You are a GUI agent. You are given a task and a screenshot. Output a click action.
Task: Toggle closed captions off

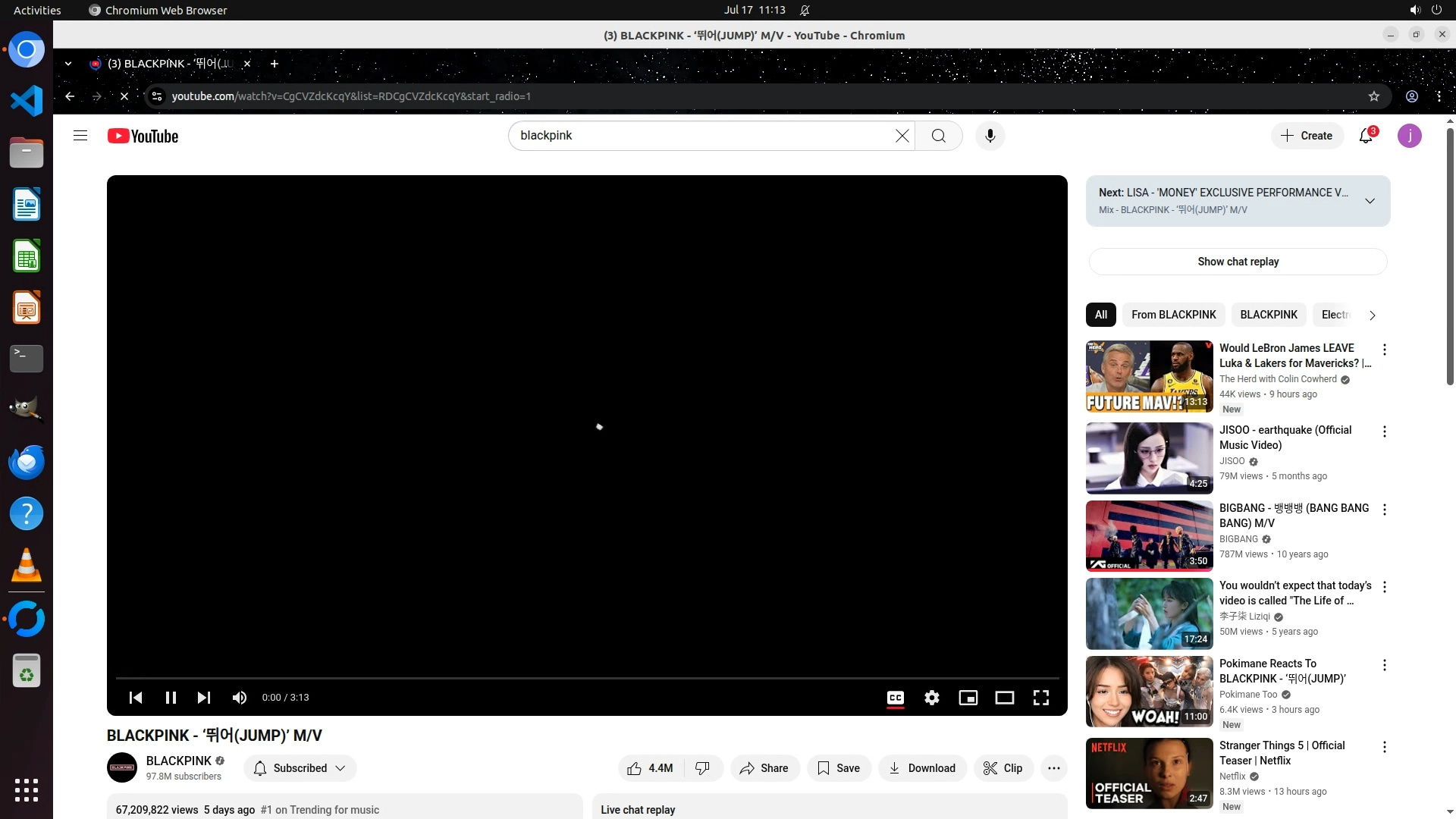(896, 698)
